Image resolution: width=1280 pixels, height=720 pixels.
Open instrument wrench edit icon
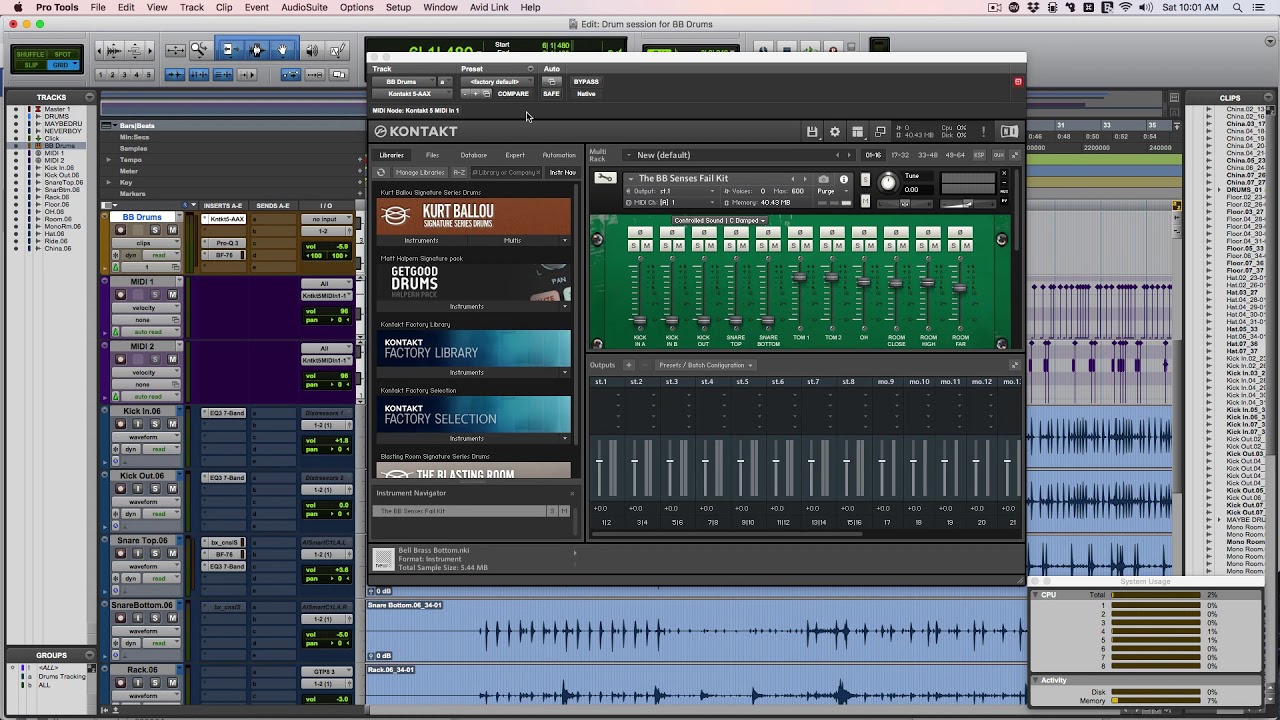tap(605, 178)
